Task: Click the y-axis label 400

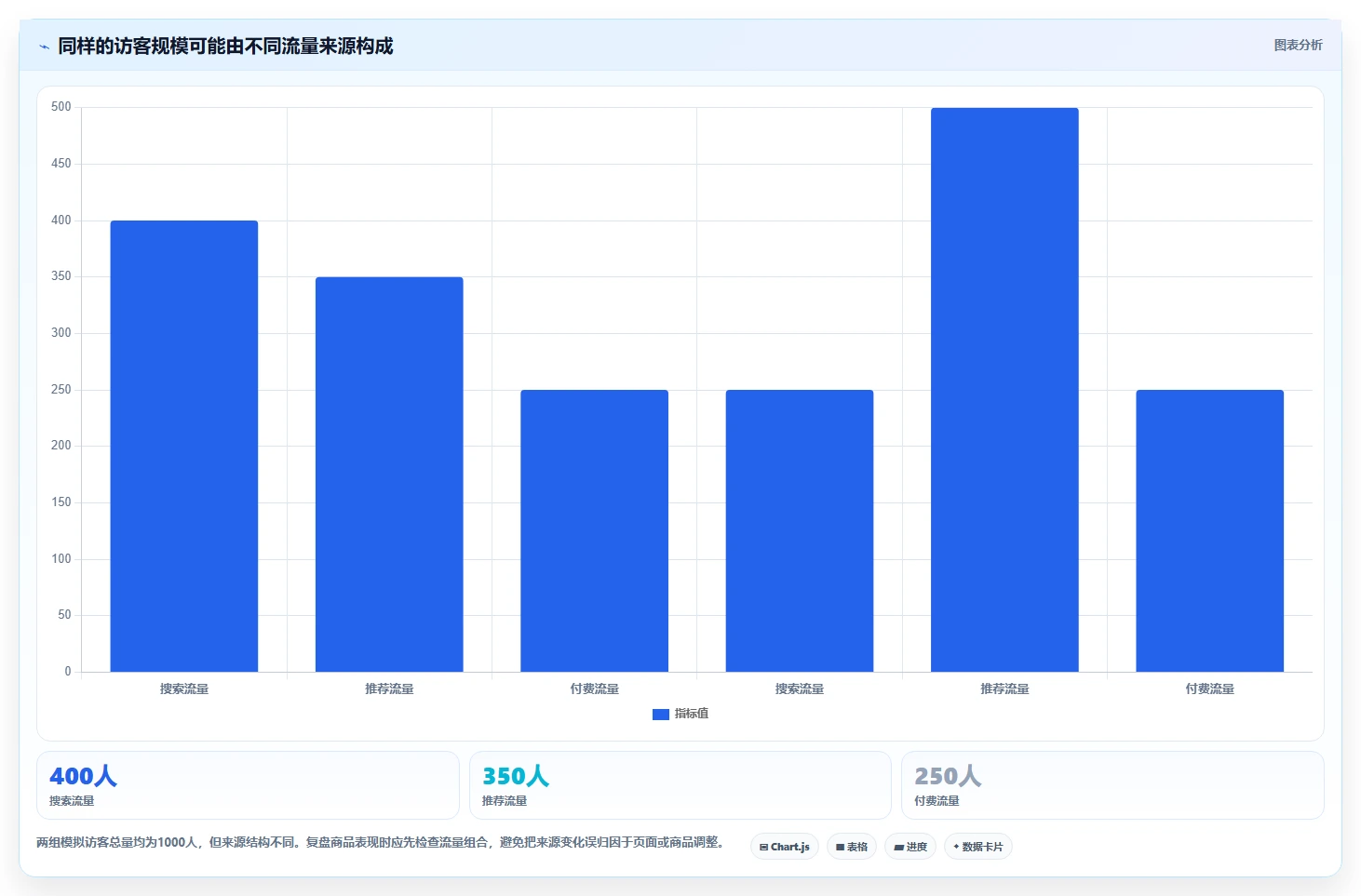Action: pyautogui.click(x=61, y=221)
